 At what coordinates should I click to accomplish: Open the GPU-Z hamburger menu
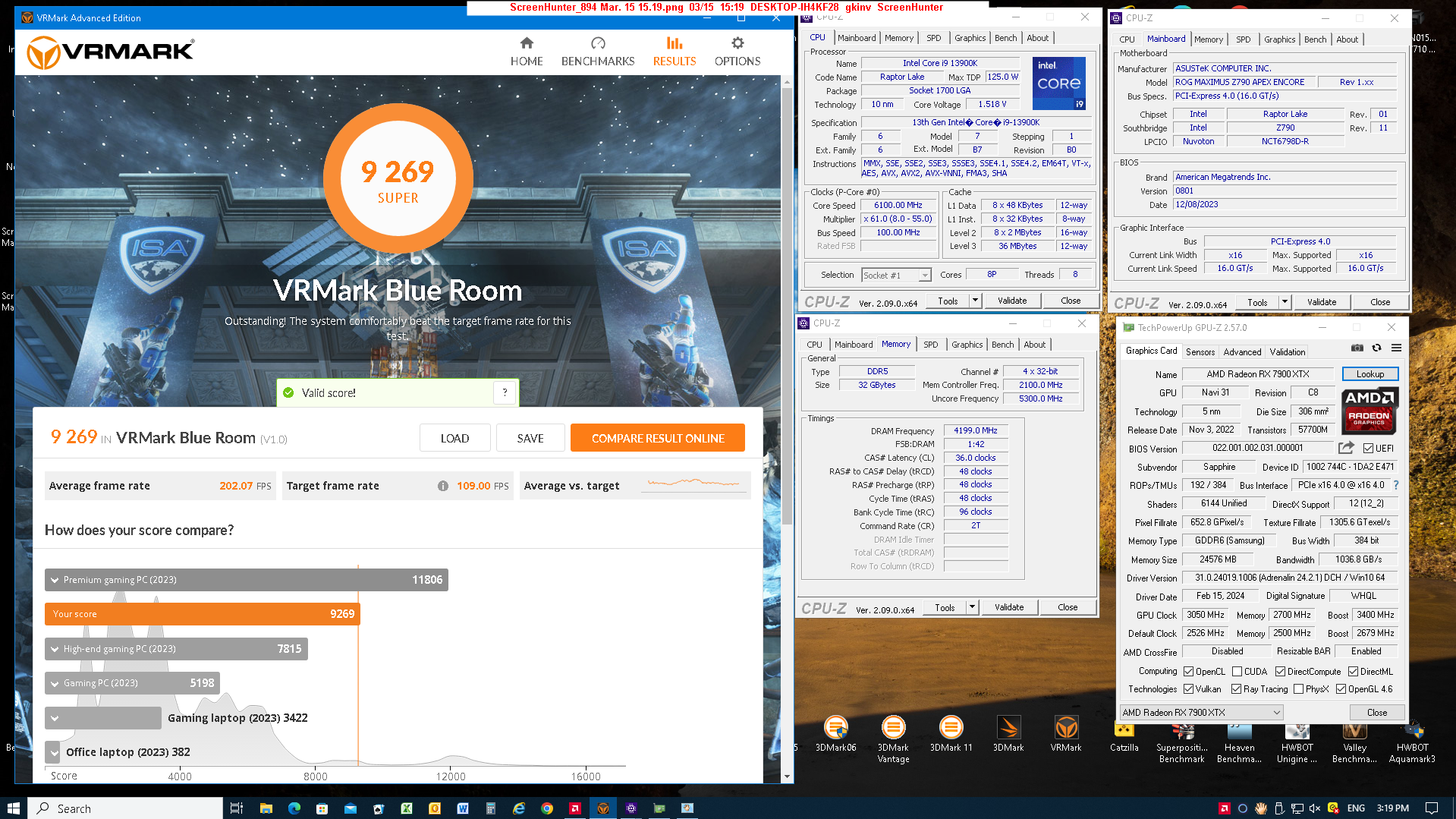point(1396,348)
